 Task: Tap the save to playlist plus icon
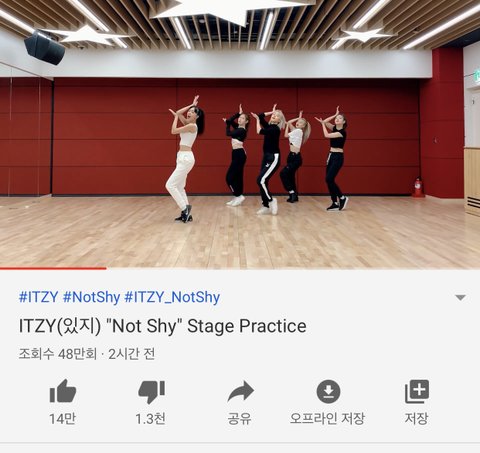pyautogui.click(x=417, y=391)
